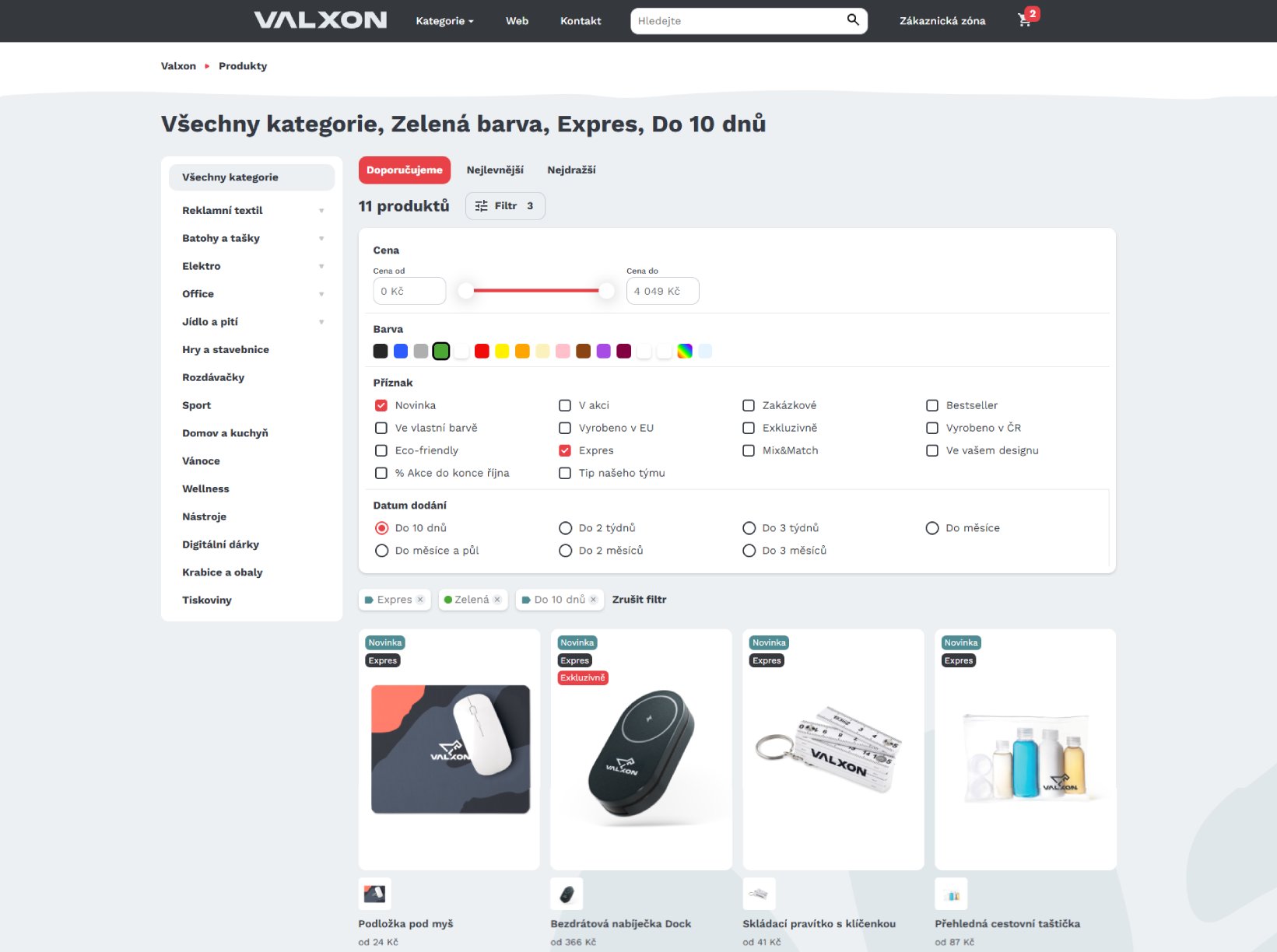Viewport: 1277px width, 952px height.
Task: Open the Zákaznická zóna link
Action: [x=942, y=21]
